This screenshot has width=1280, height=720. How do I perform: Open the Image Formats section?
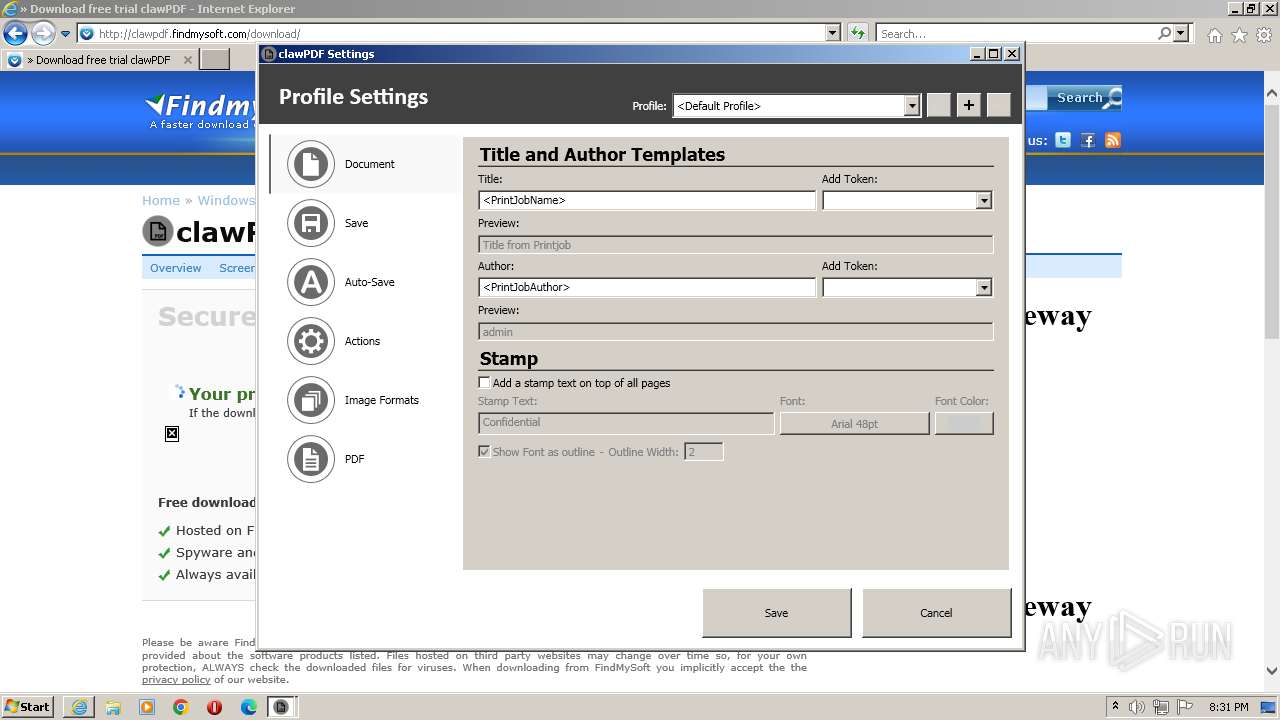pos(366,400)
